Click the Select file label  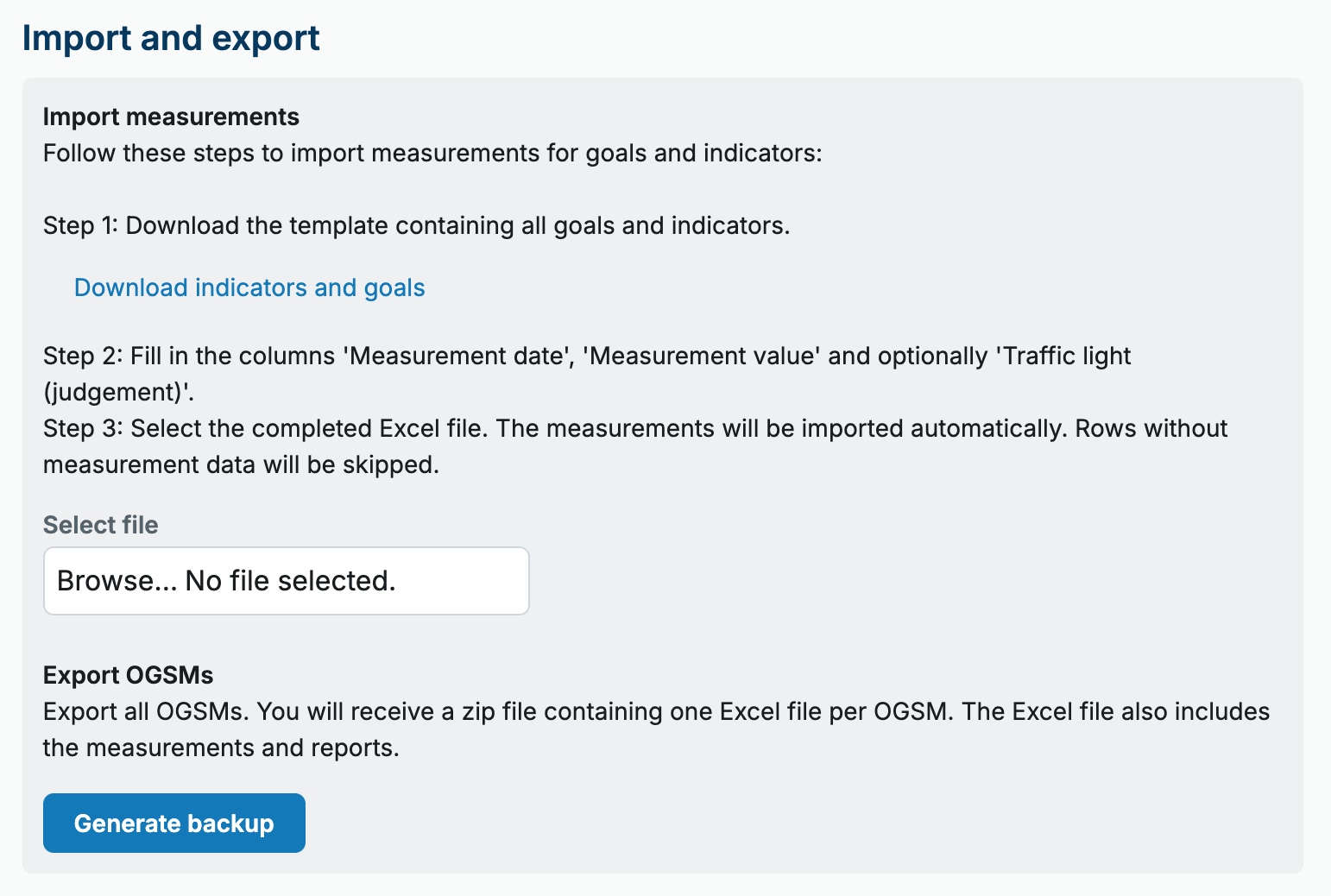click(x=100, y=524)
